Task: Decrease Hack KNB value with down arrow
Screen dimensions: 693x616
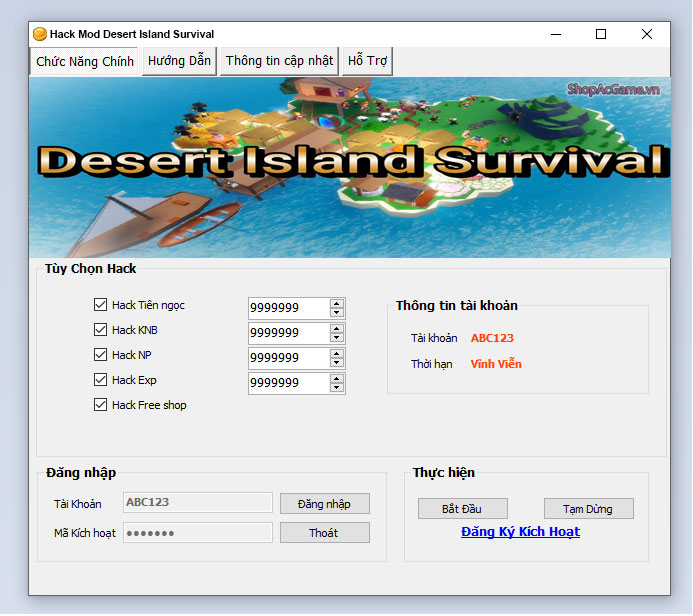Action: 337,338
